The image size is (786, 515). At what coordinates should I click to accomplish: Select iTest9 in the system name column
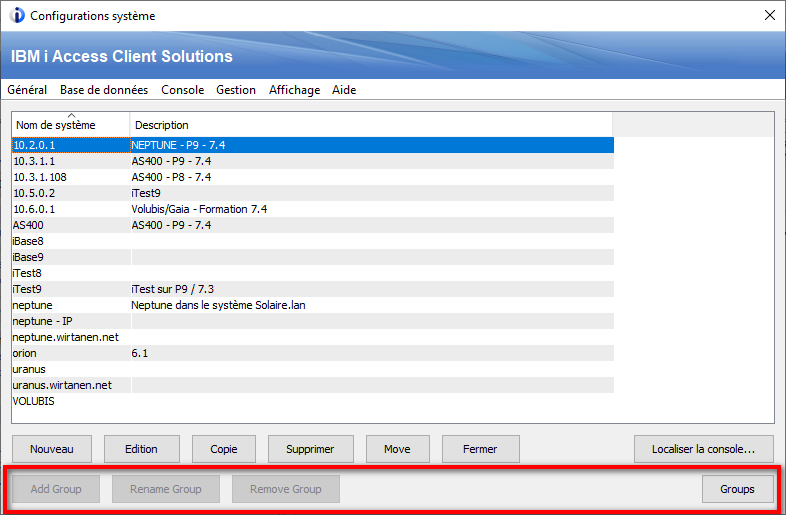point(27,289)
